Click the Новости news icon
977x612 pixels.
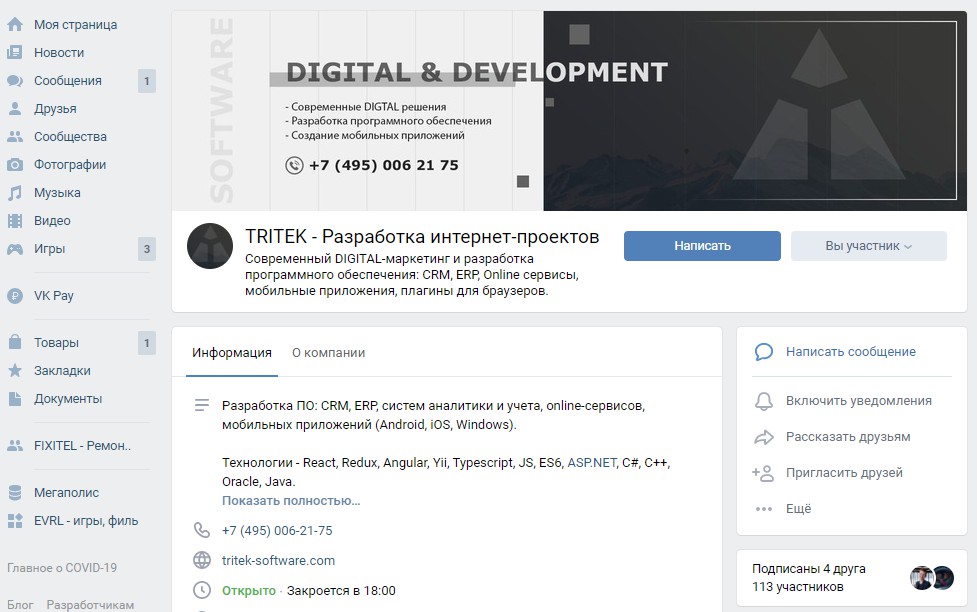pos(15,52)
